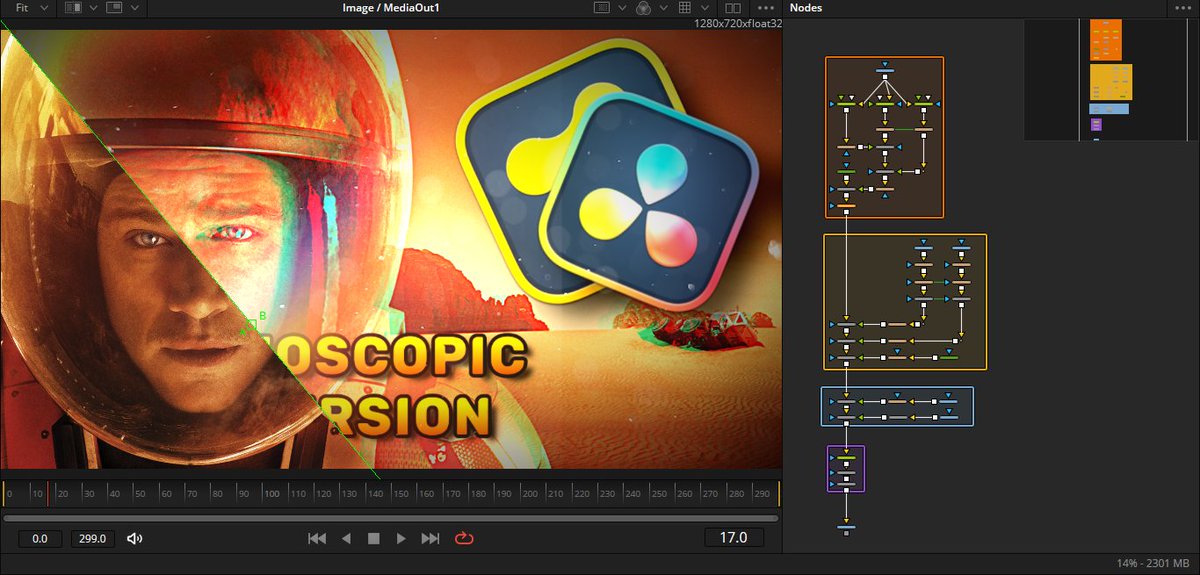Play the composition in reverse
The width and height of the screenshot is (1200, 575).
[x=346, y=538]
